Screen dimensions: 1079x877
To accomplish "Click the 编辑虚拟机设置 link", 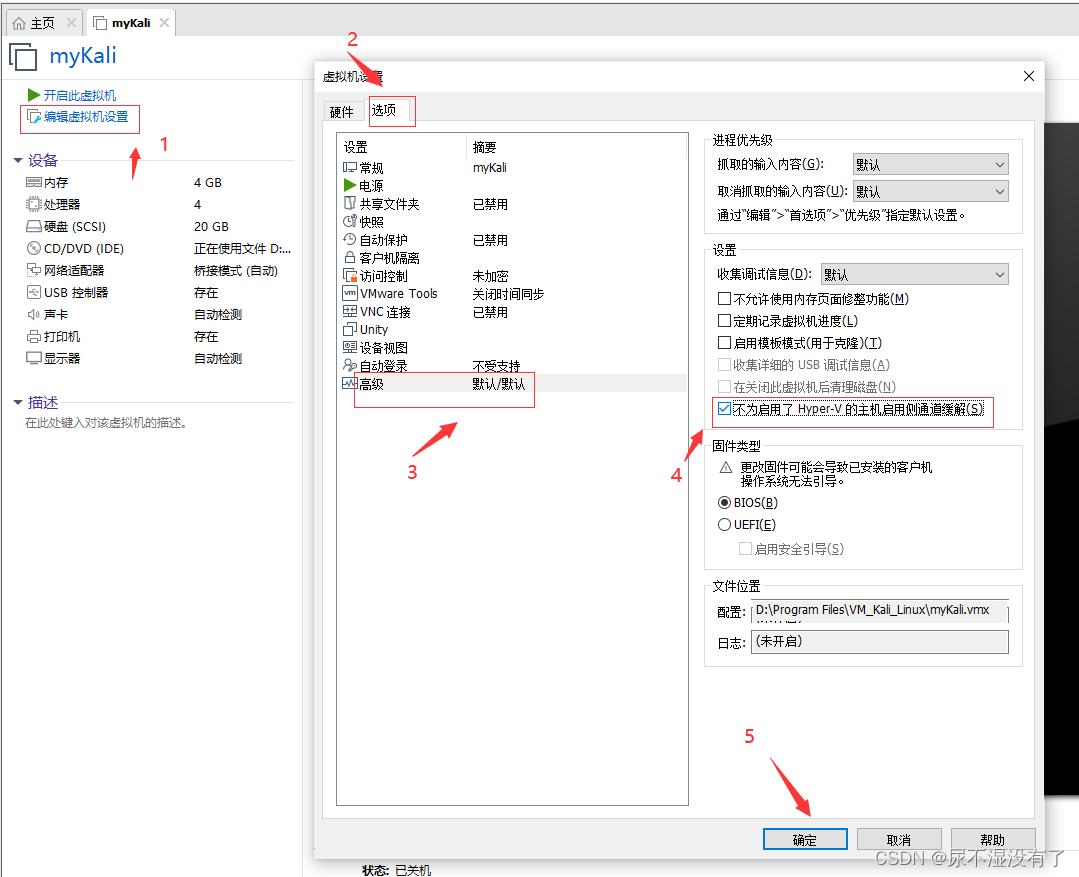I will click(86, 116).
